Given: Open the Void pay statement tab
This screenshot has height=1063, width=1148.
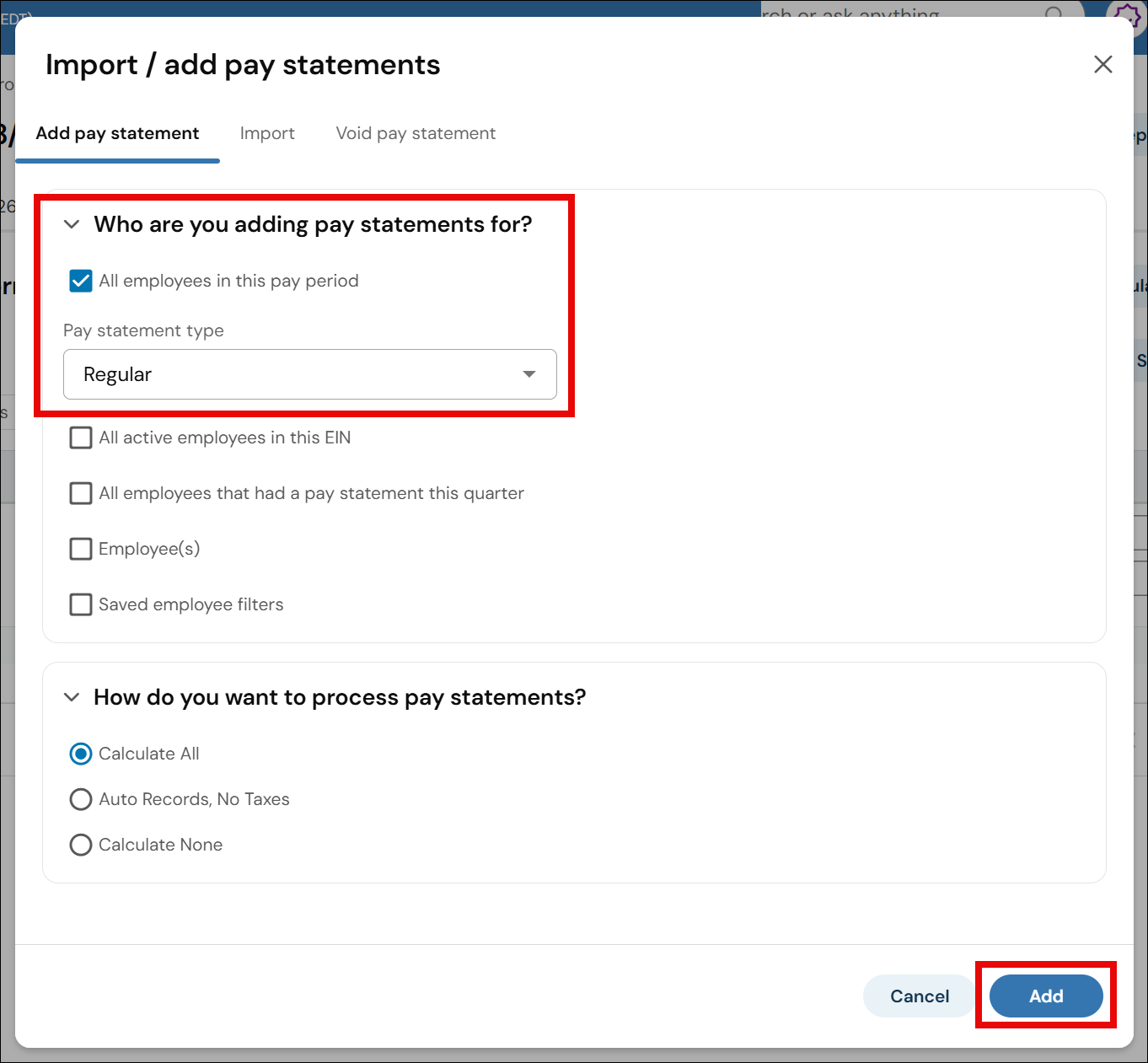Looking at the screenshot, I should coord(416,133).
